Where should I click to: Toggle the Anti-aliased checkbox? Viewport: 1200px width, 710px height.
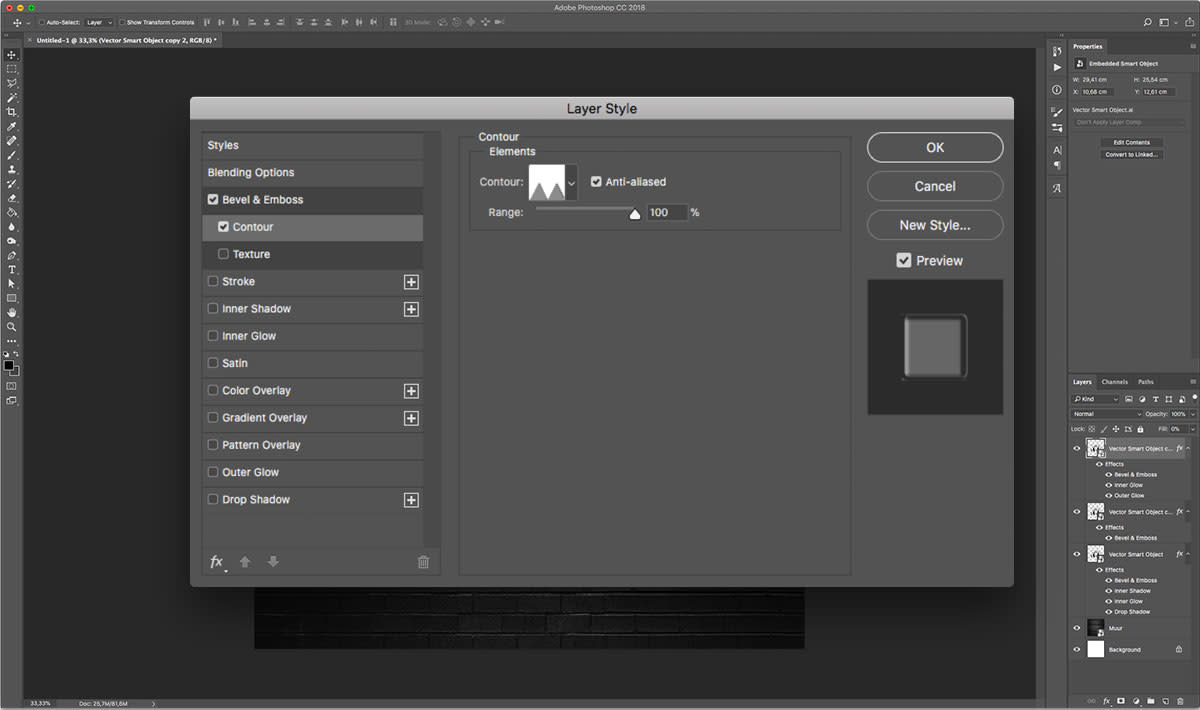(596, 182)
